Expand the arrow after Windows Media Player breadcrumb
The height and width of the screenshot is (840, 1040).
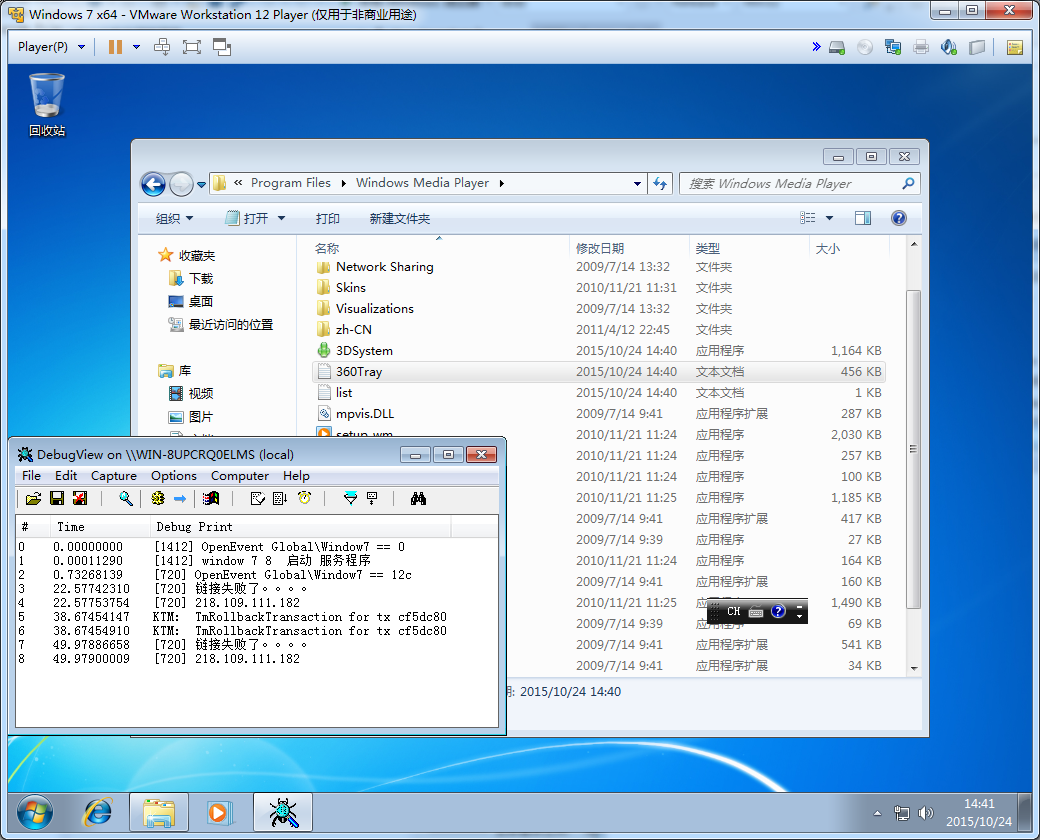click(x=502, y=184)
